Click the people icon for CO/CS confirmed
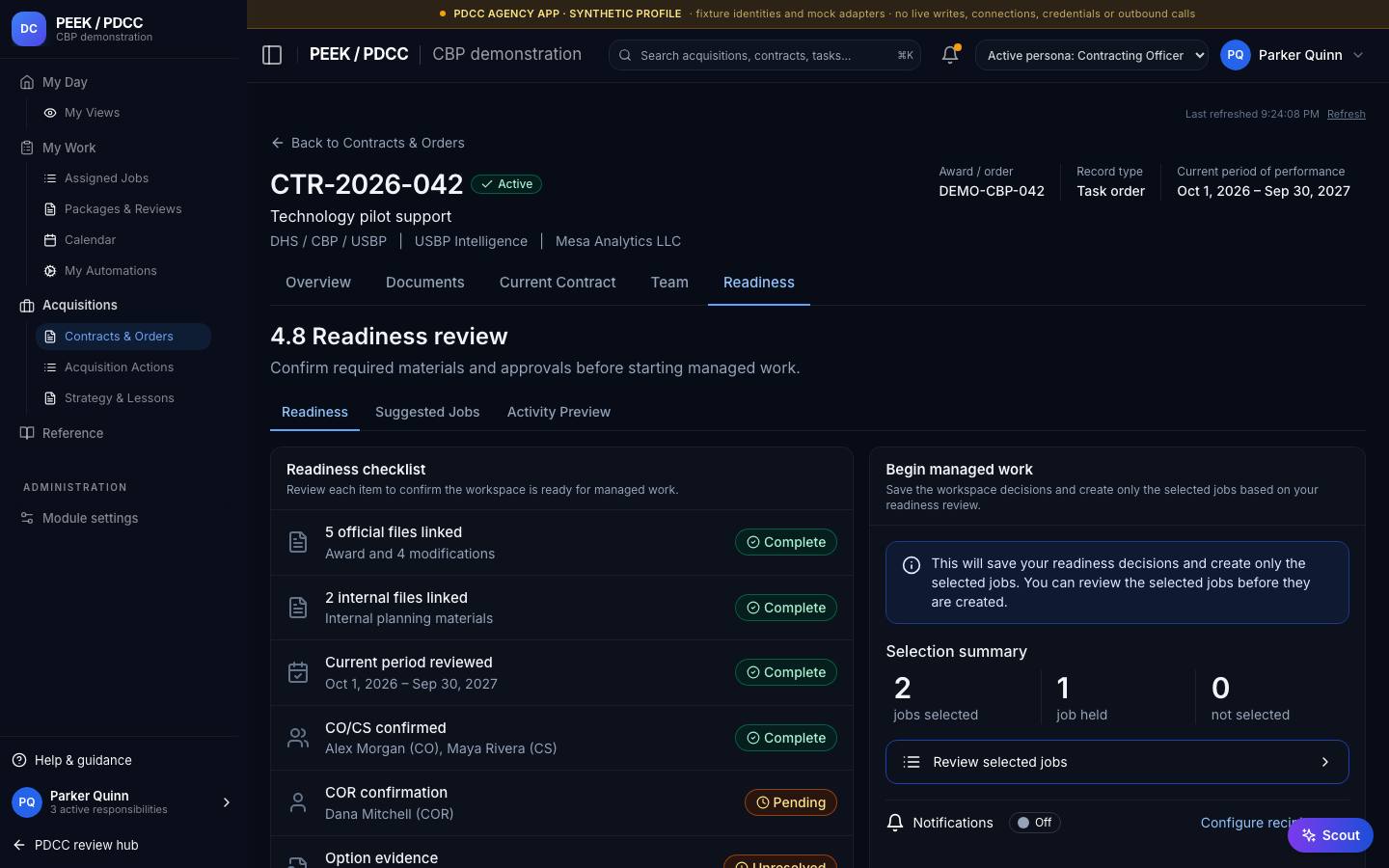Screen dimensions: 1389x868 tap(298, 738)
